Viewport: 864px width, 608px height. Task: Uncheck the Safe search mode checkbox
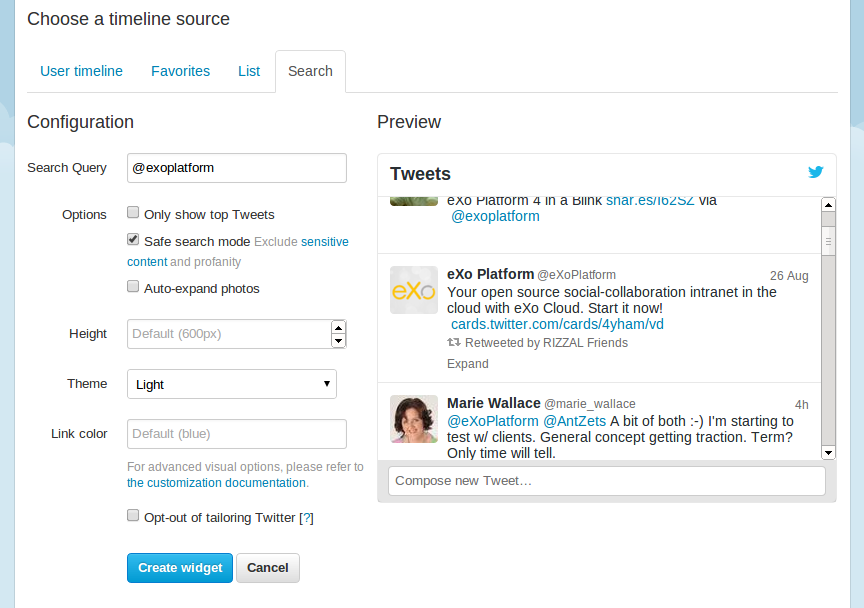[x=133, y=239]
